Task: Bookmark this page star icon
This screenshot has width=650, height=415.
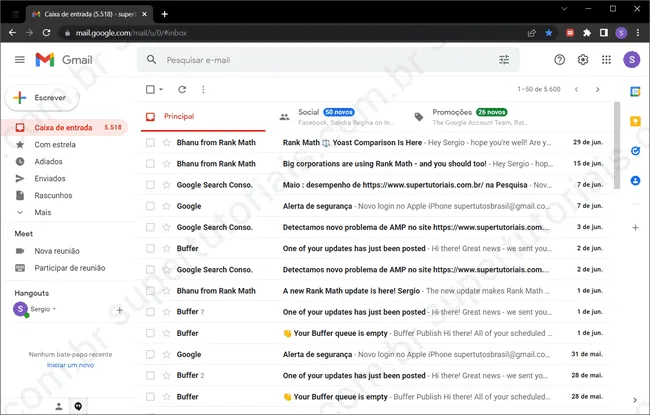Action: (x=548, y=33)
